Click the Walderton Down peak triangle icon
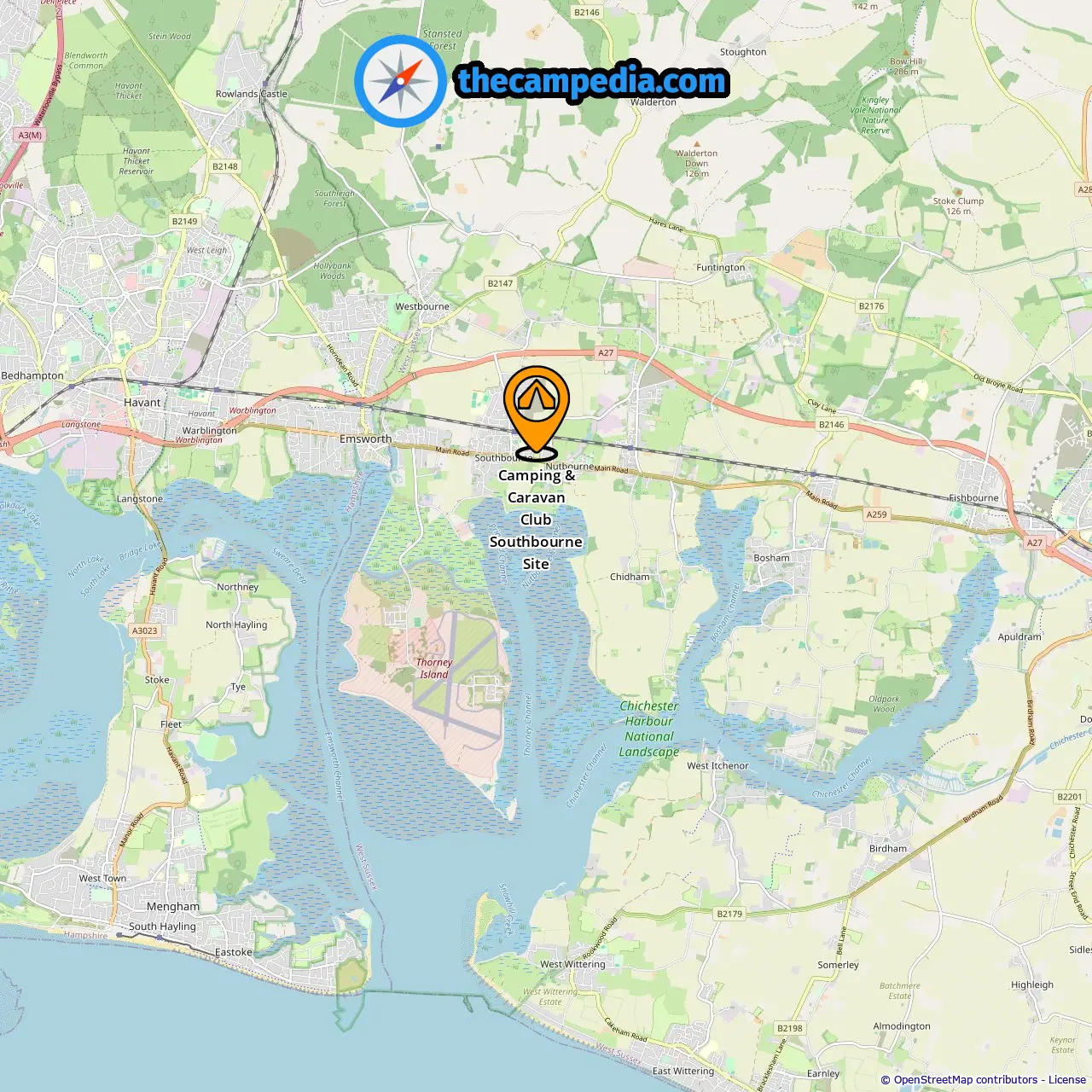Screen dimensions: 1092x1092 click(696, 144)
